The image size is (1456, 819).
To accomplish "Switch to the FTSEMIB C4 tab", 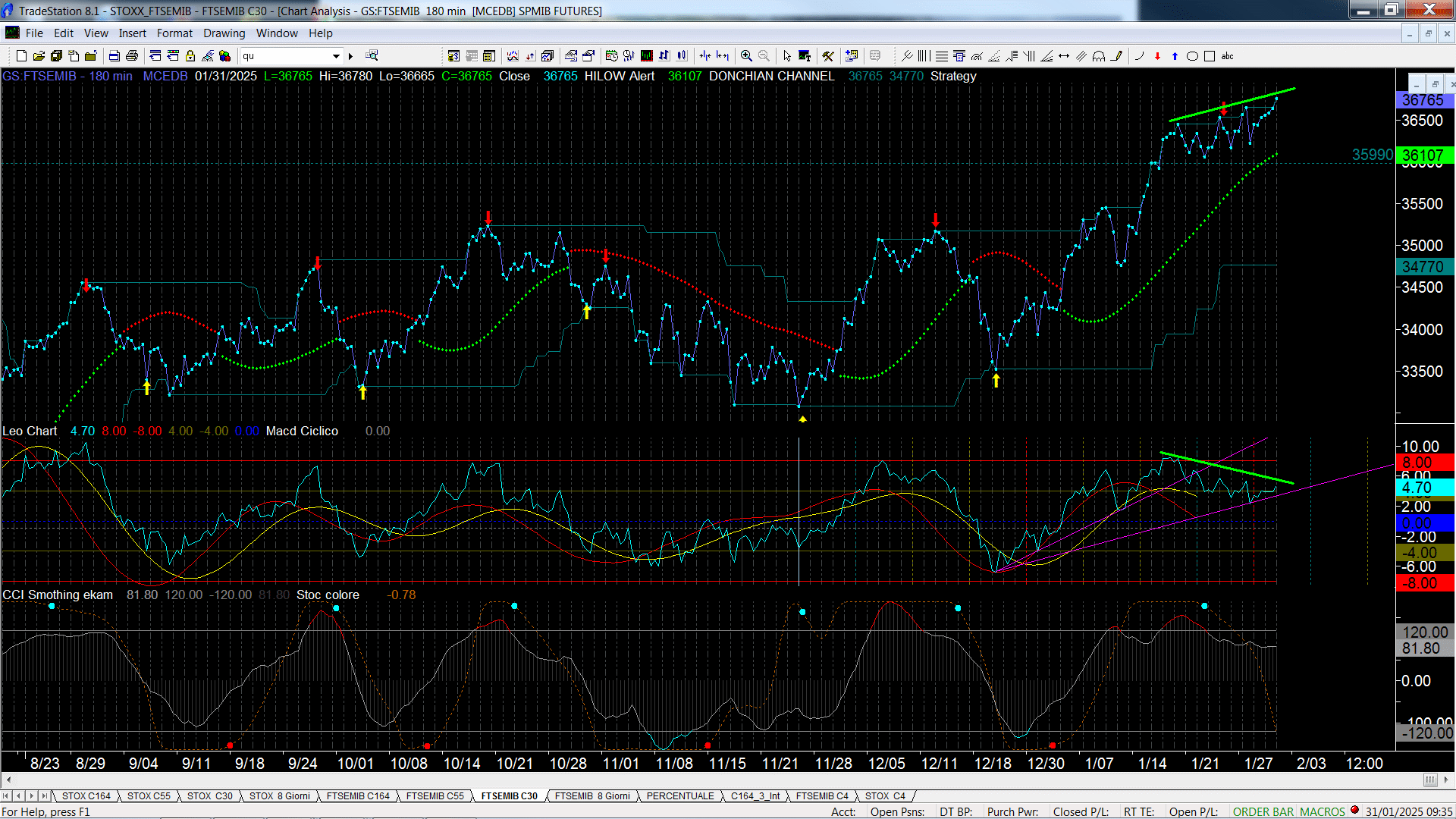I will pos(822,795).
